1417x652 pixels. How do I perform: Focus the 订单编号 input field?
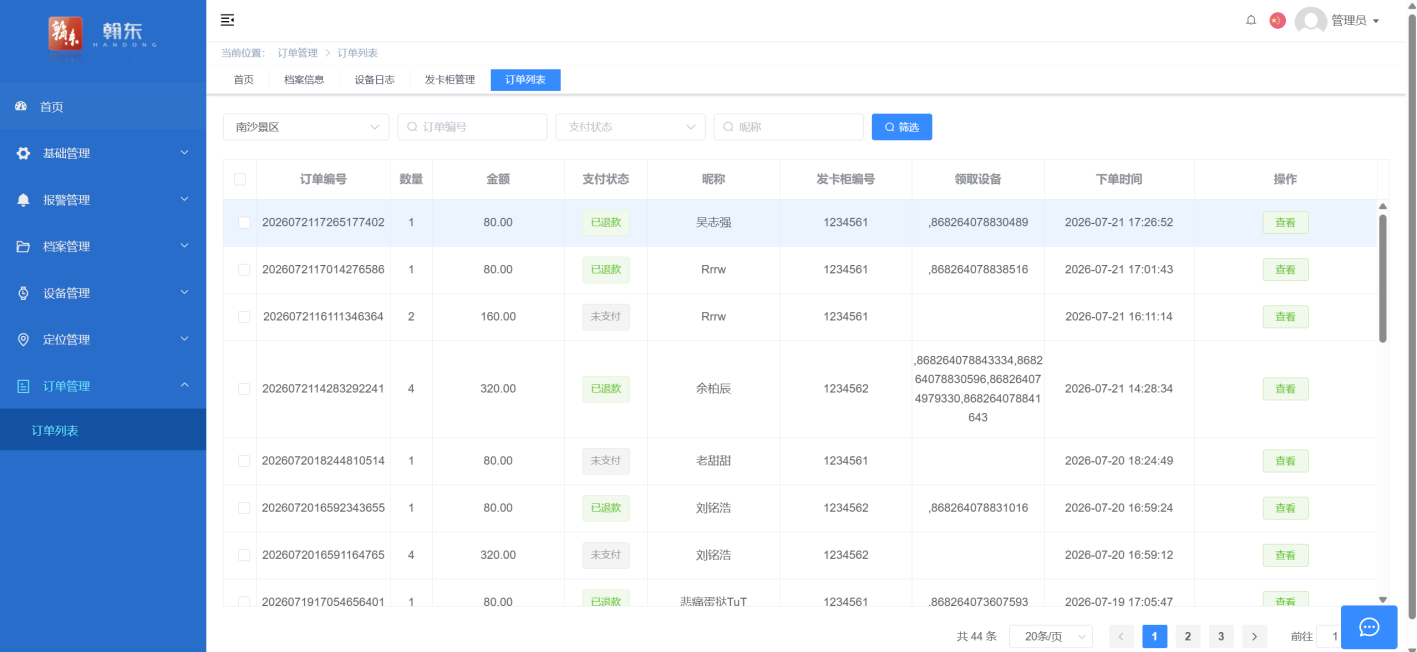point(473,127)
